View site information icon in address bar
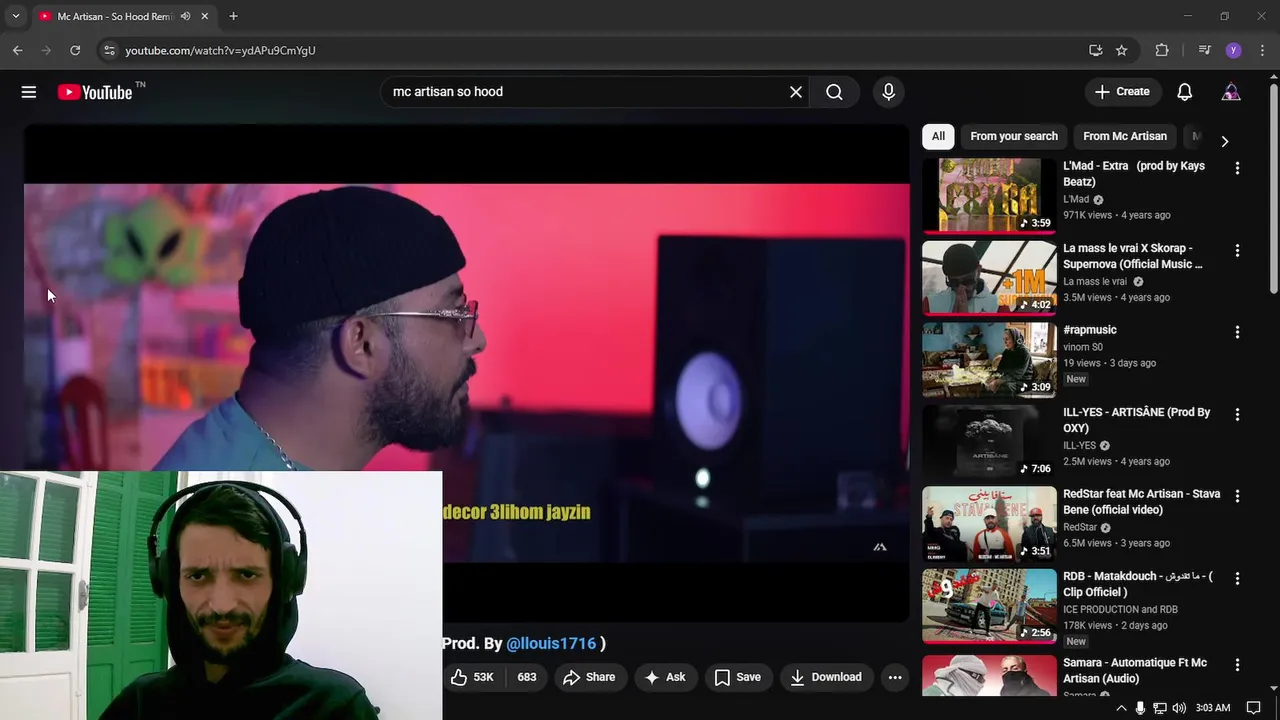The image size is (1280, 720). [109, 50]
